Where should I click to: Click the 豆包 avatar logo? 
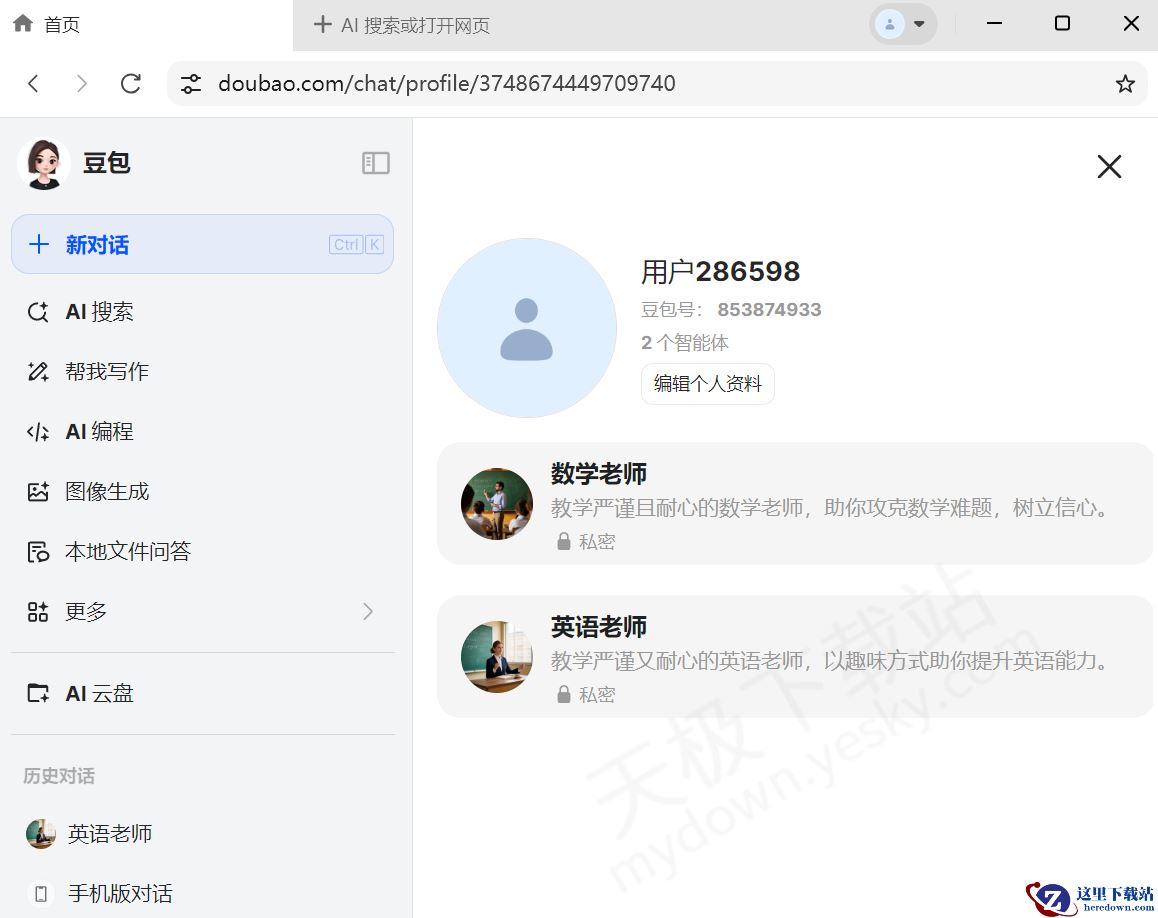coord(44,163)
